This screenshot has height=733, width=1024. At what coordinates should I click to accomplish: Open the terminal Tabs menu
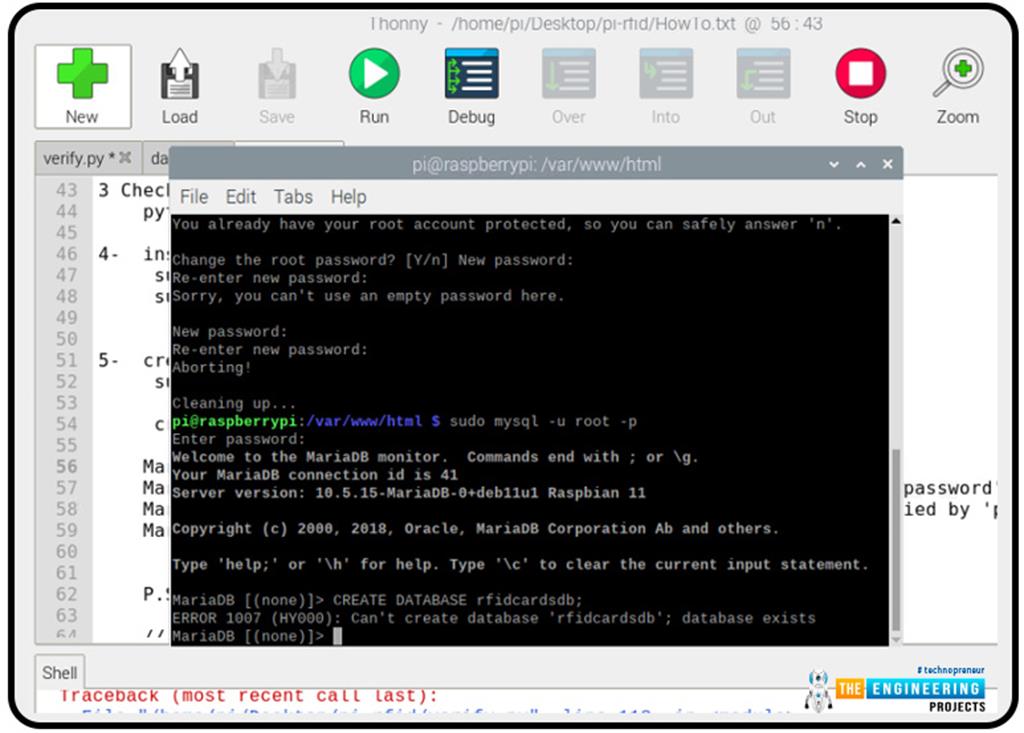tap(293, 197)
